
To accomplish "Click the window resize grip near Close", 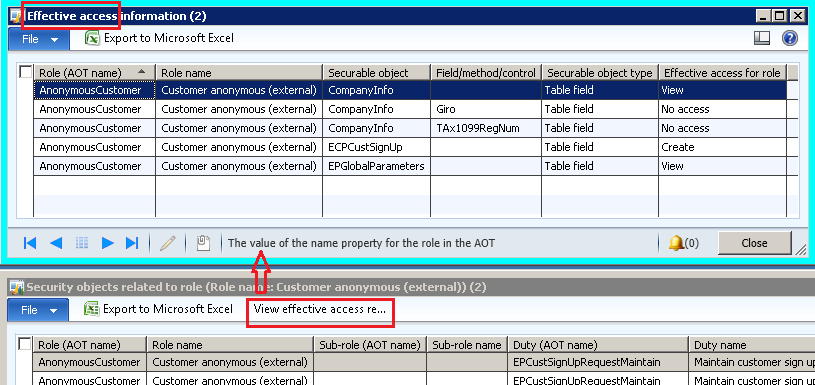I will tap(800, 249).
